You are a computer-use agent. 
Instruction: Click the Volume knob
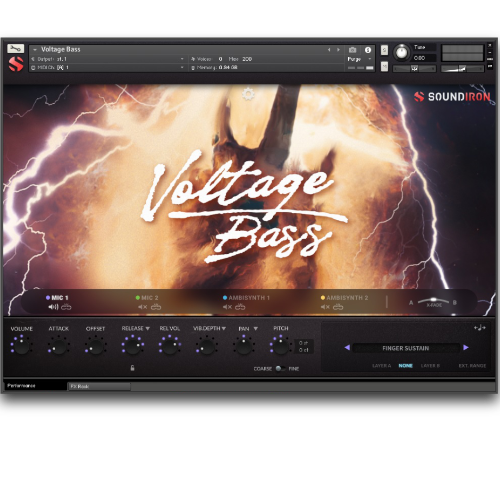tap(22, 346)
